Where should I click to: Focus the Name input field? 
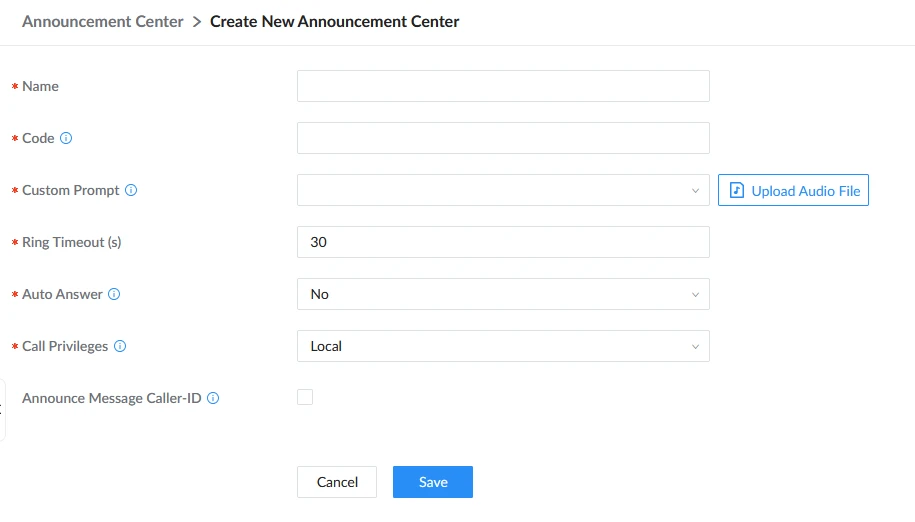point(503,86)
